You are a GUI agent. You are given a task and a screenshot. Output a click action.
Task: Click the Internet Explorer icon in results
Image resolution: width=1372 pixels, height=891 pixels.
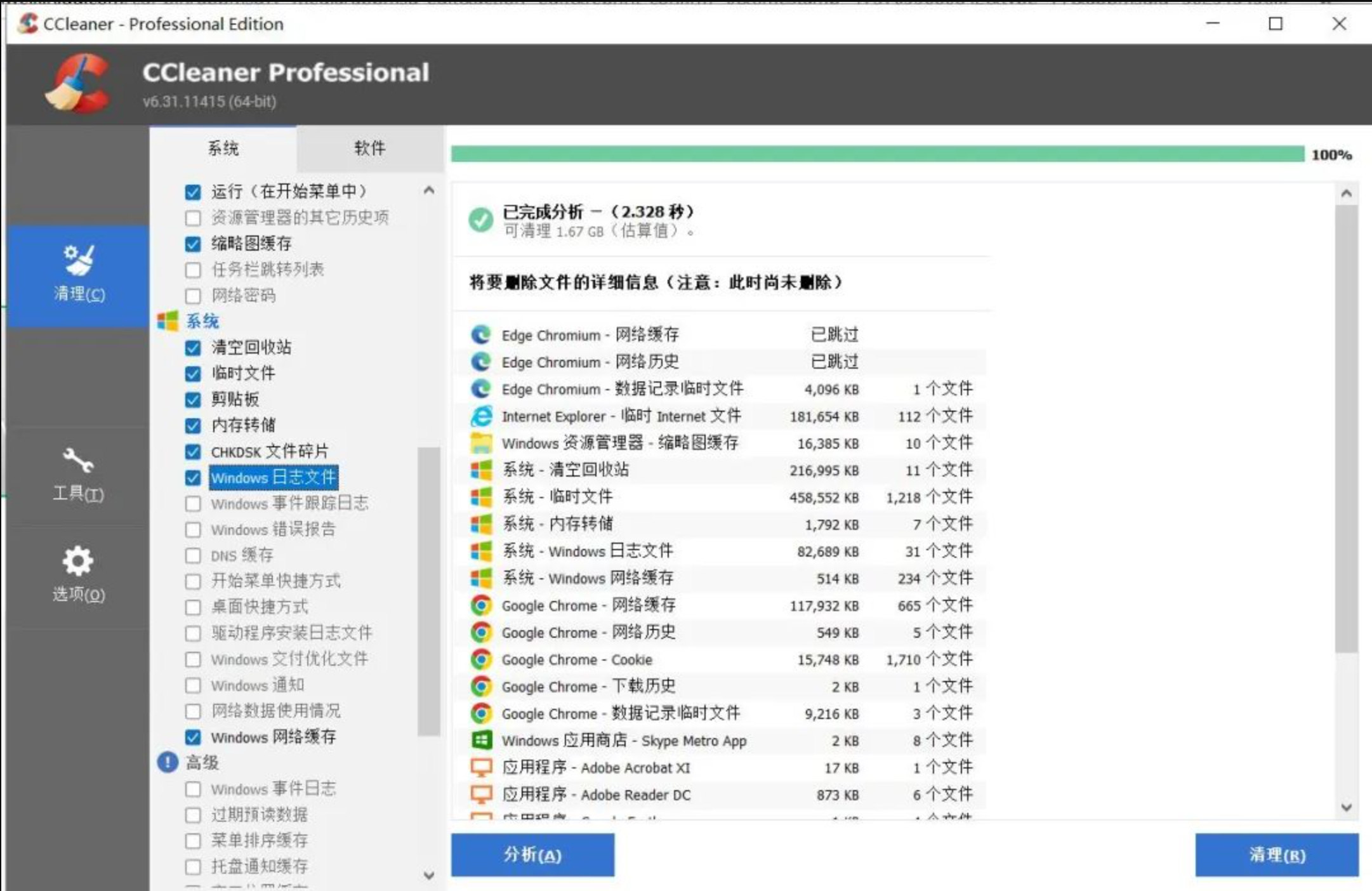(480, 416)
